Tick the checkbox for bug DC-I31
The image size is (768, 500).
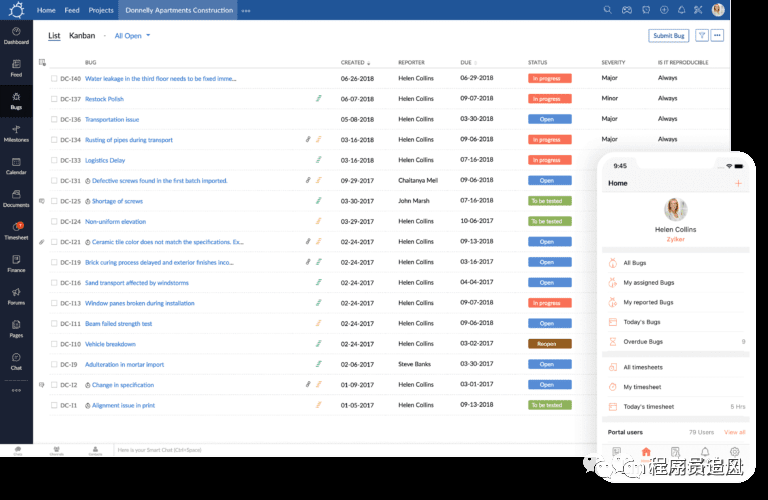point(54,181)
